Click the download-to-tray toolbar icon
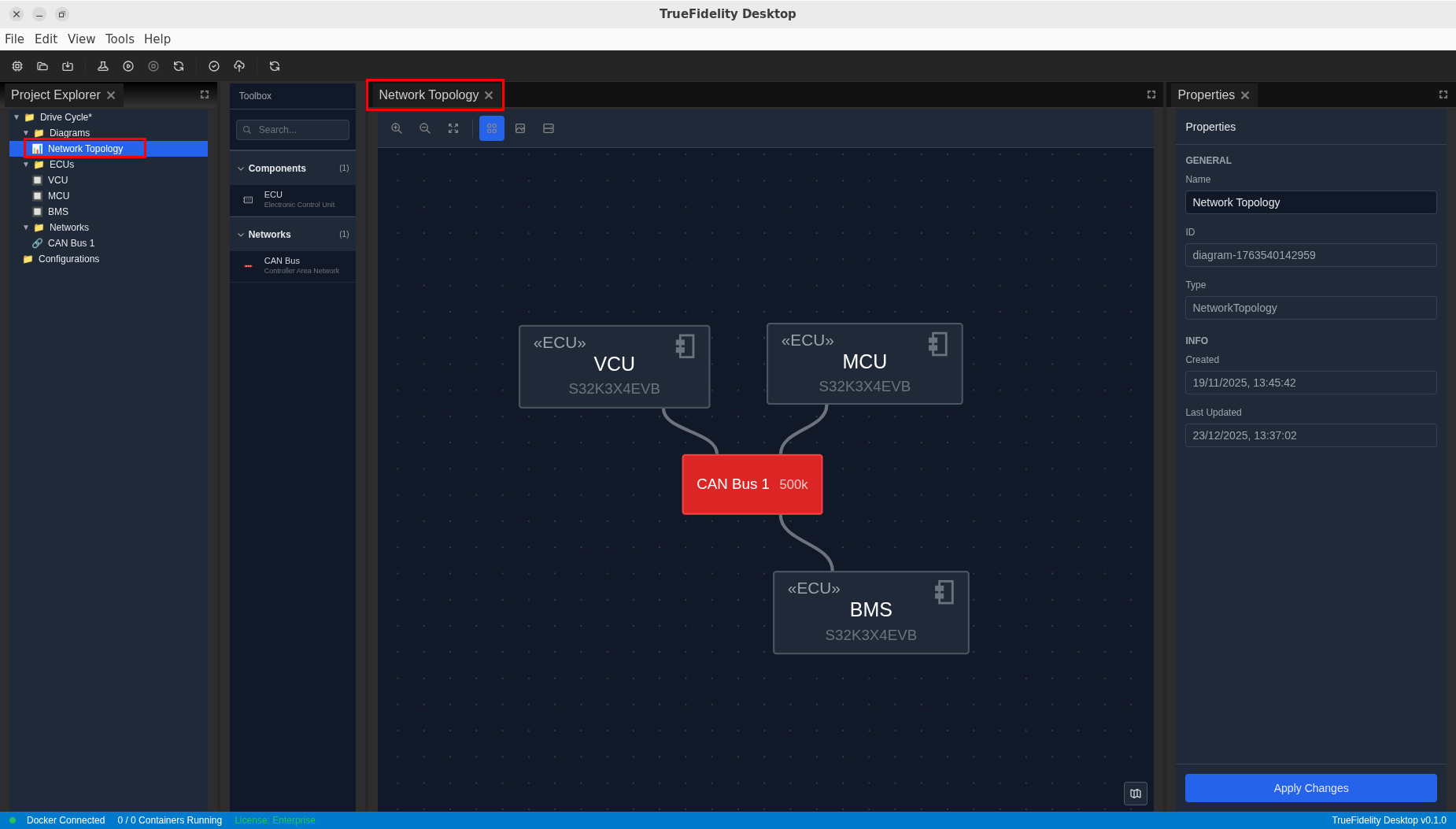Image resolution: width=1456 pixels, height=829 pixels. (68, 66)
